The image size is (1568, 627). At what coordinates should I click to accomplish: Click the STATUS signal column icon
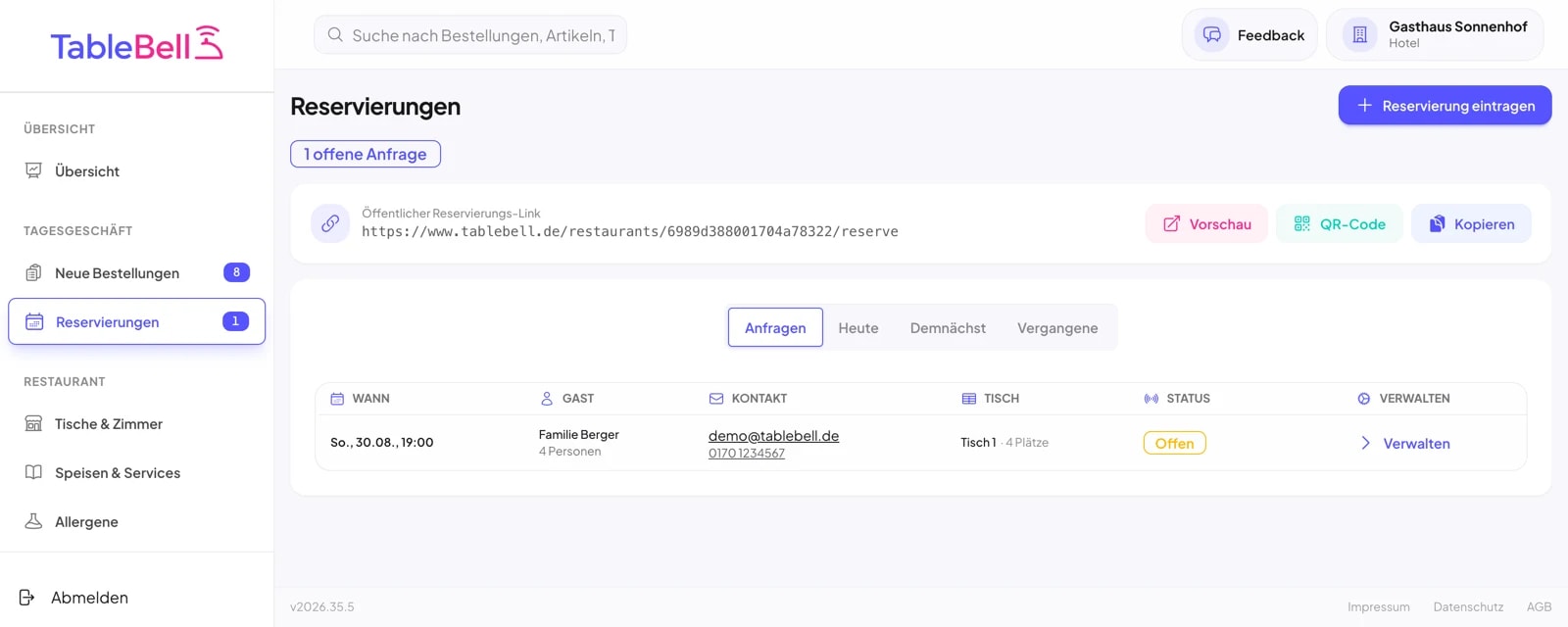pos(1151,399)
